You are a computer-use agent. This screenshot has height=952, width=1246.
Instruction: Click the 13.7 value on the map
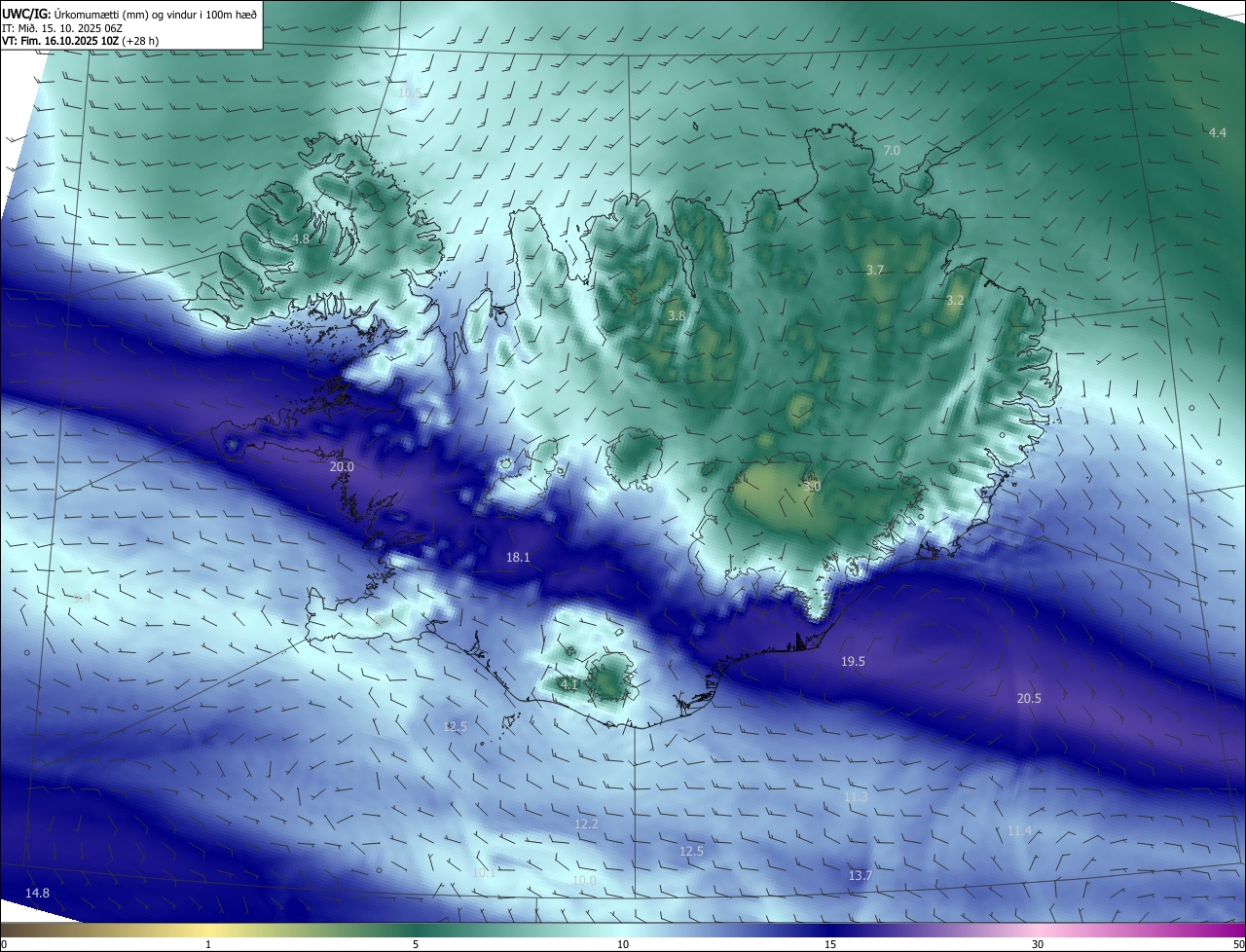point(860,876)
